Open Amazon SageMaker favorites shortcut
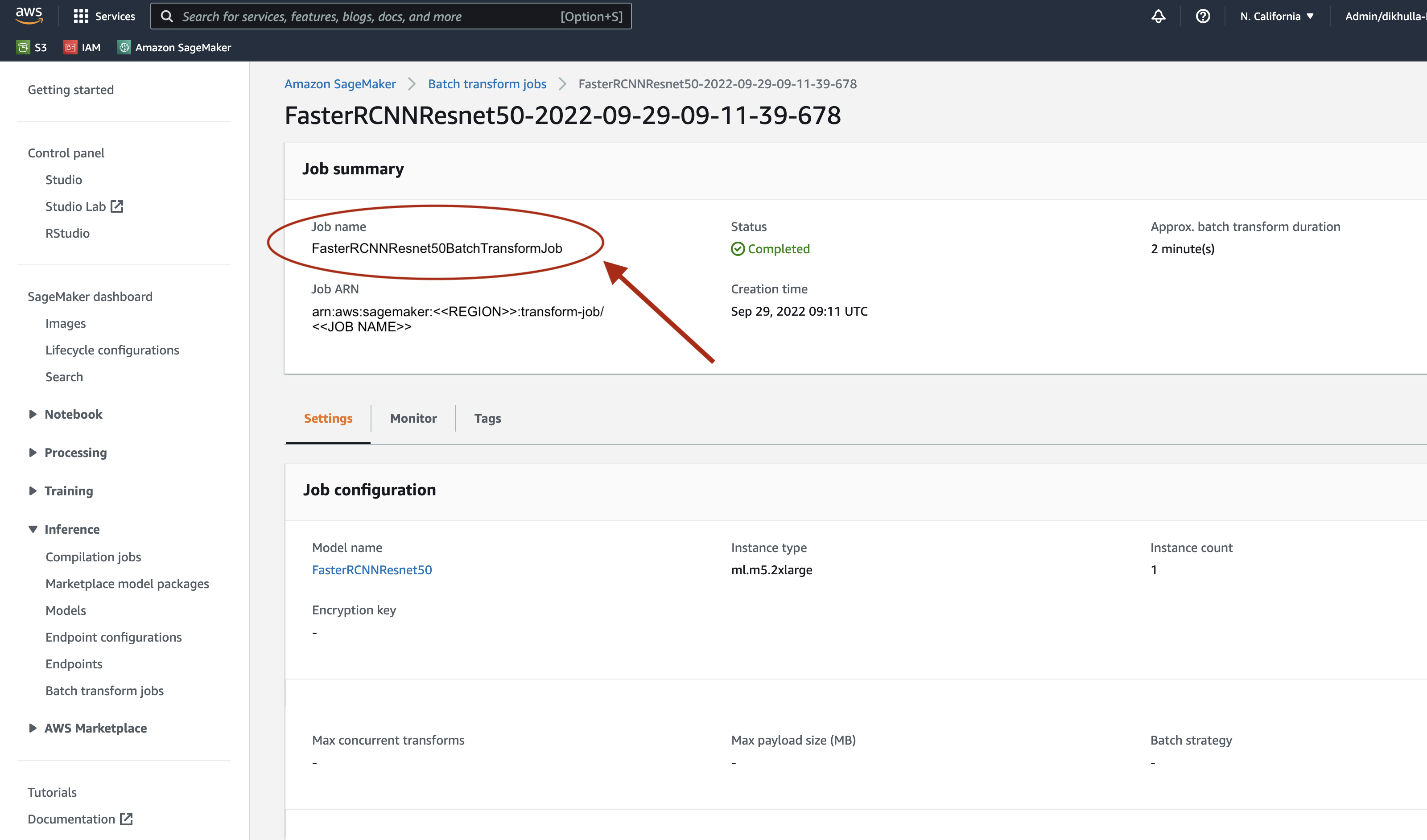 pyautogui.click(x=174, y=48)
